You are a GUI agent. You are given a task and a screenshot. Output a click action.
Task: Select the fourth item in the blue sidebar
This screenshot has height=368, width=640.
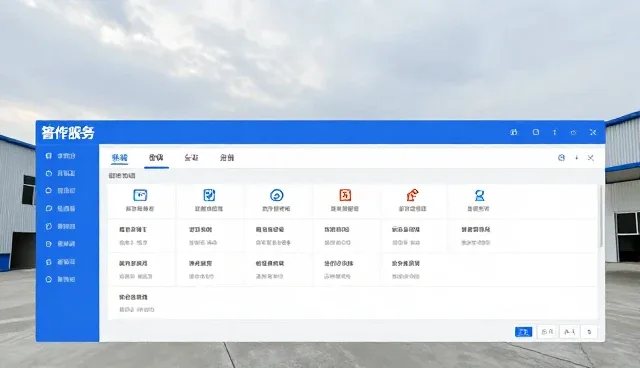coord(61,208)
